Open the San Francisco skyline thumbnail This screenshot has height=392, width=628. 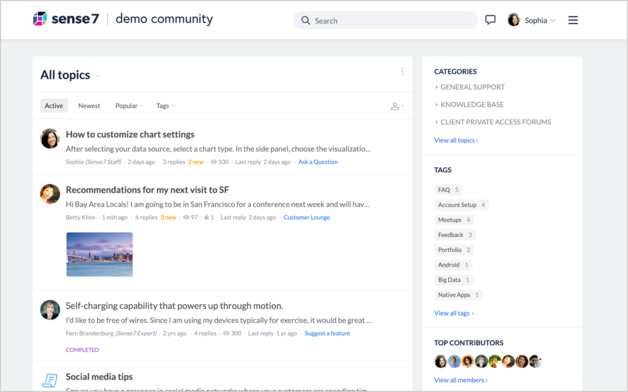click(99, 254)
